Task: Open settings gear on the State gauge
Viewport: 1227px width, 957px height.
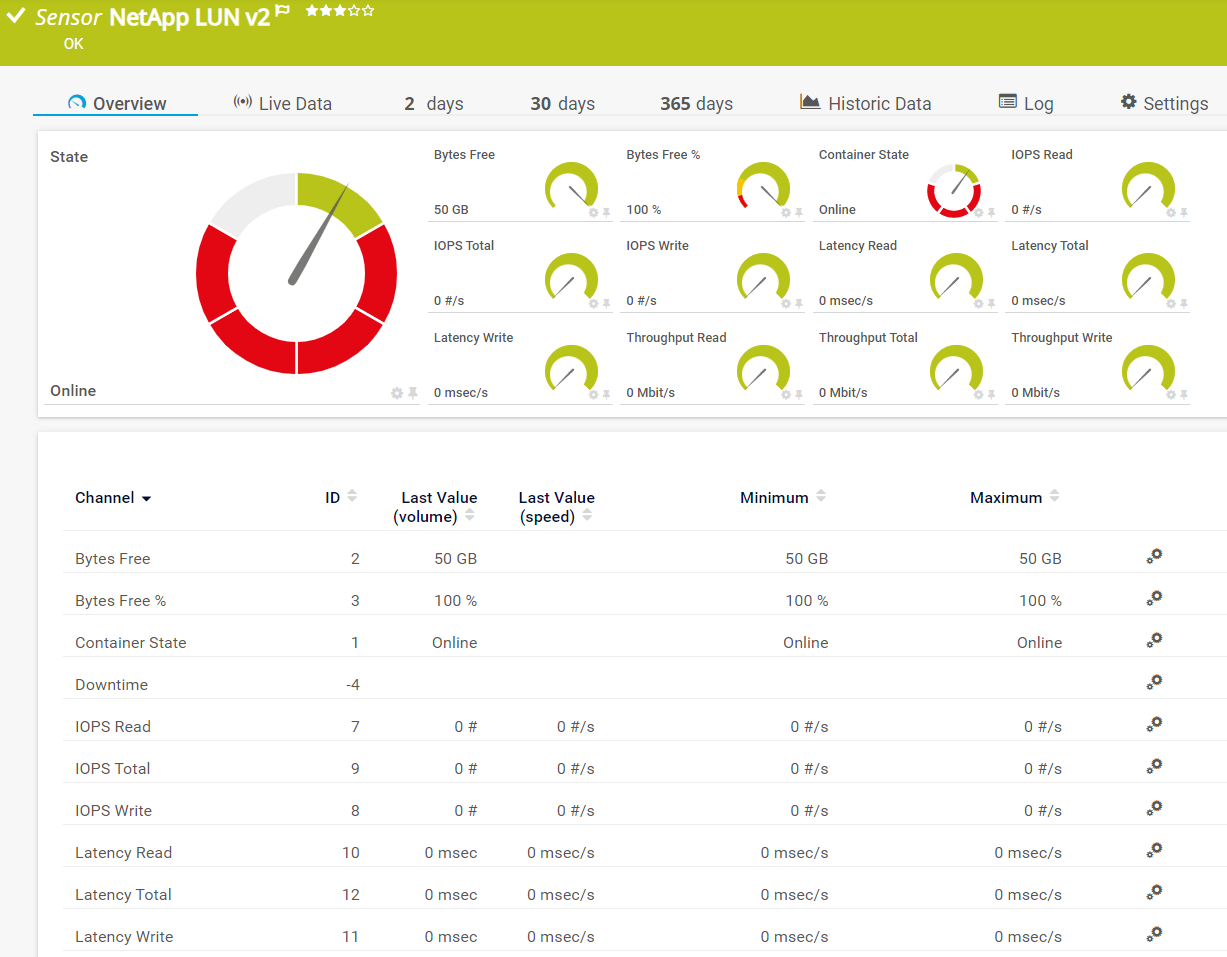Action: 397,393
